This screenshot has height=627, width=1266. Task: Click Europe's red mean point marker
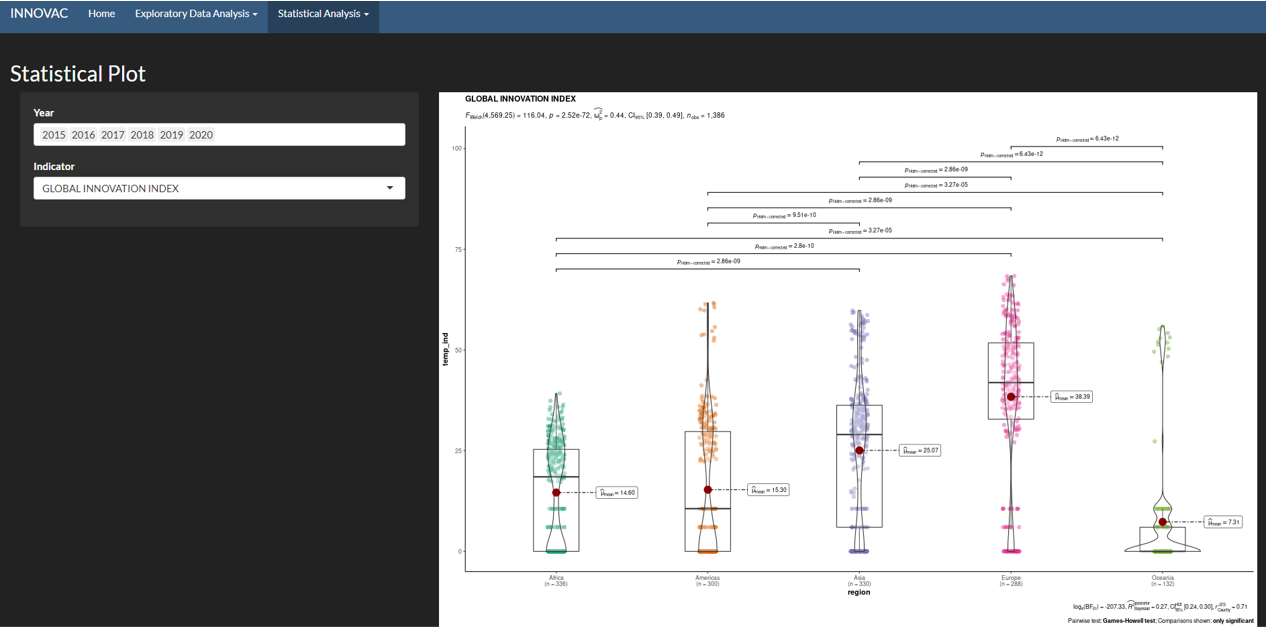[x=1011, y=397]
